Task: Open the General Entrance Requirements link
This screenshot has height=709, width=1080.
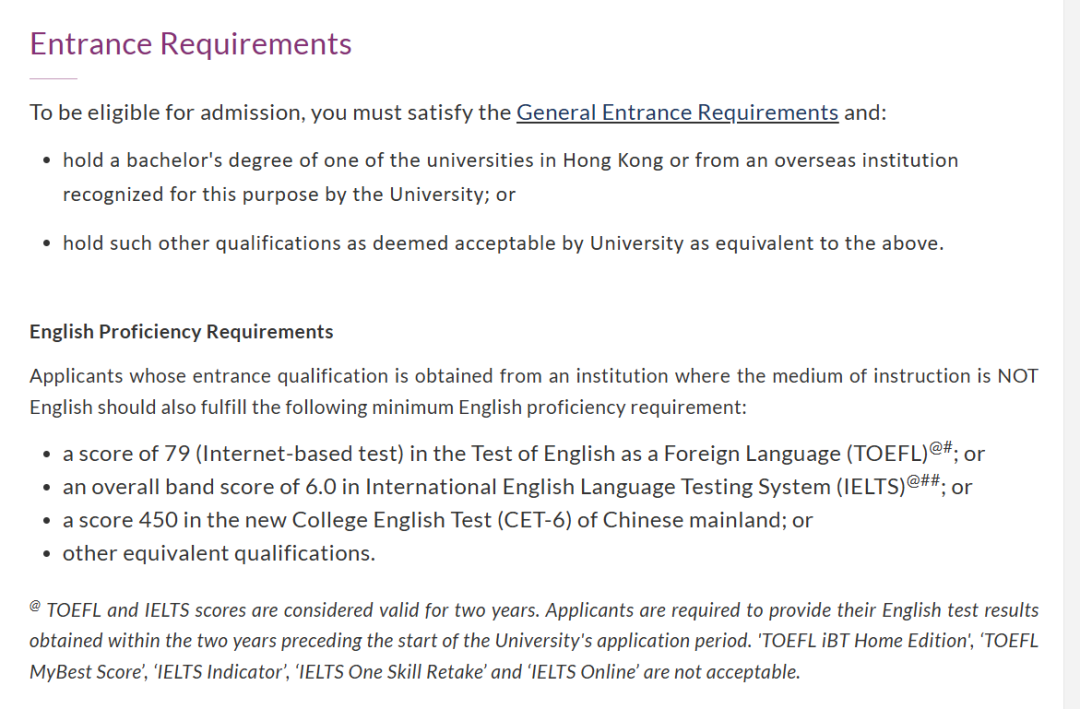Action: 677,112
